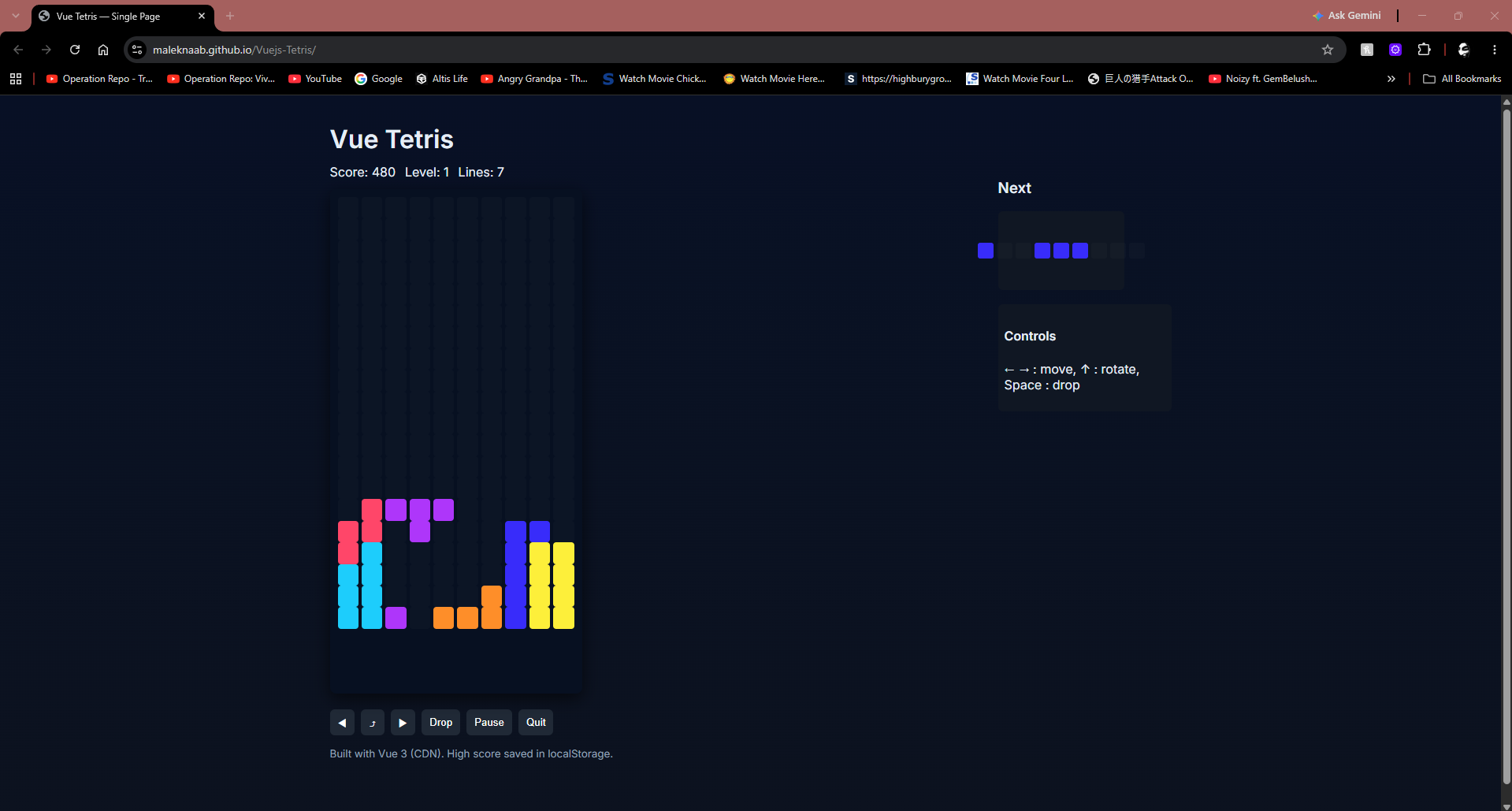Go back to the previous page
Image resolution: width=1512 pixels, height=811 pixels.
click(x=18, y=50)
